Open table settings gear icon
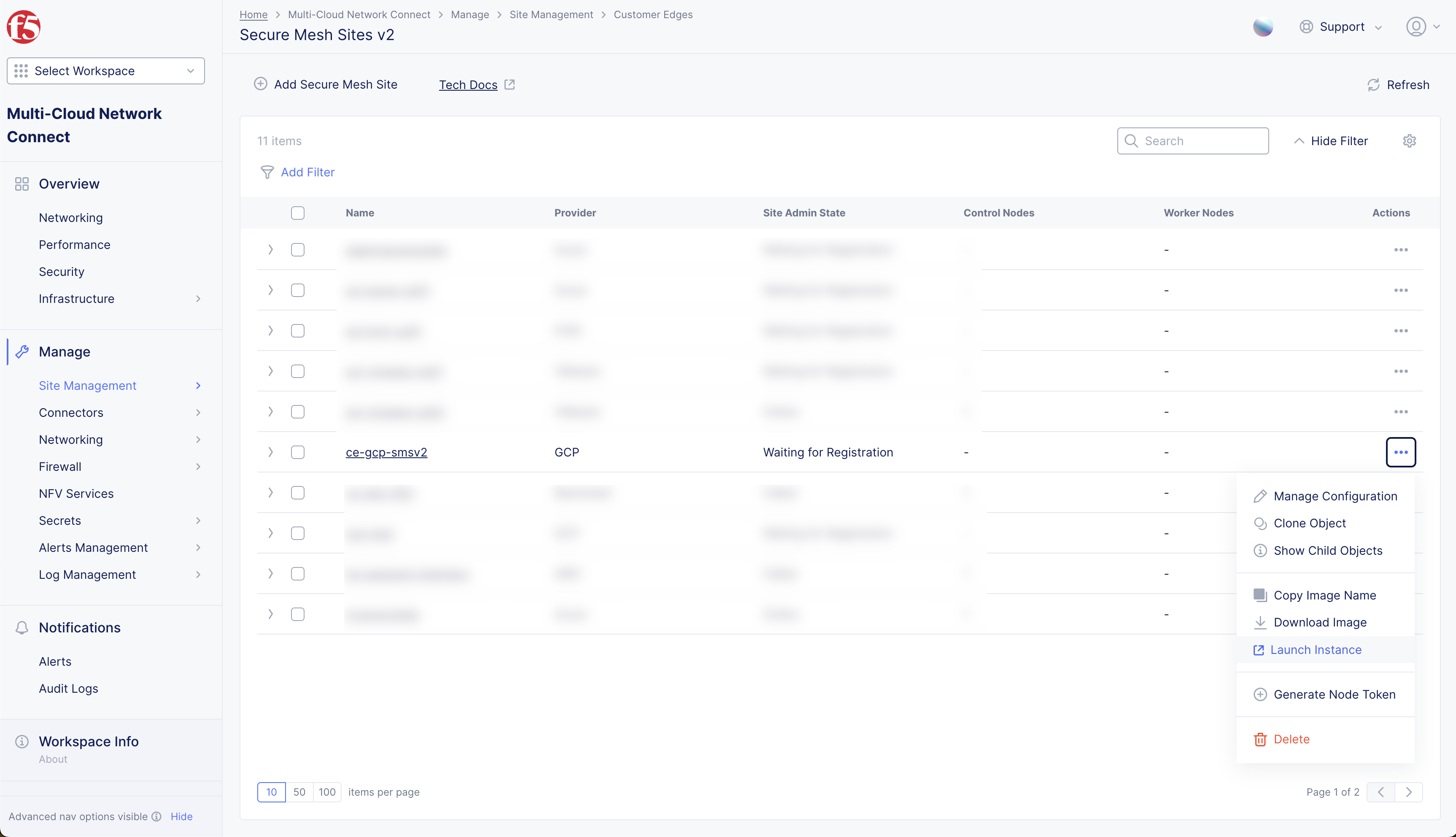1456x837 pixels. click(x=1410, y=141)
